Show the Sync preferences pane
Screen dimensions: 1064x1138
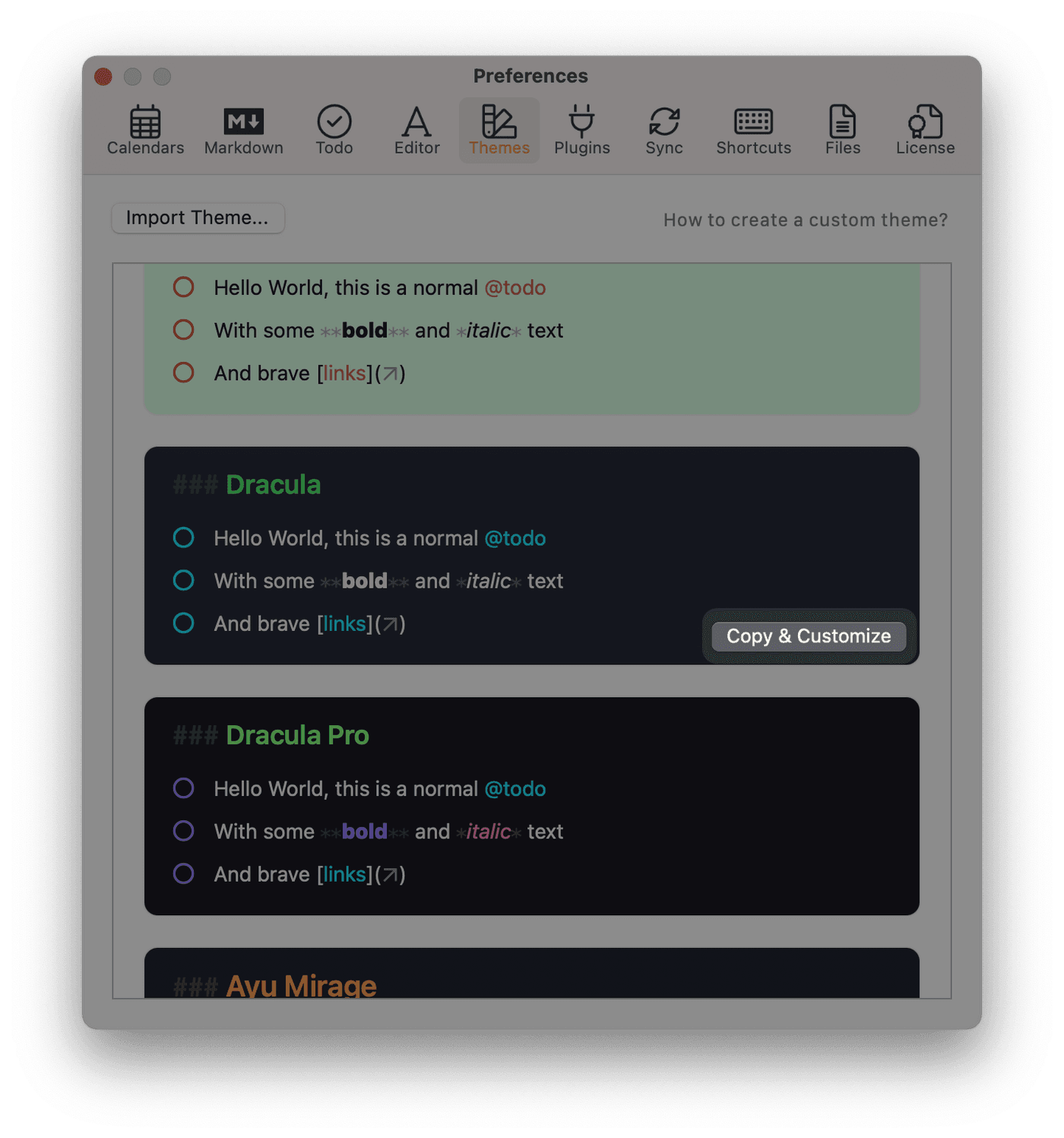pyautogui.click(x=664, y=131)
